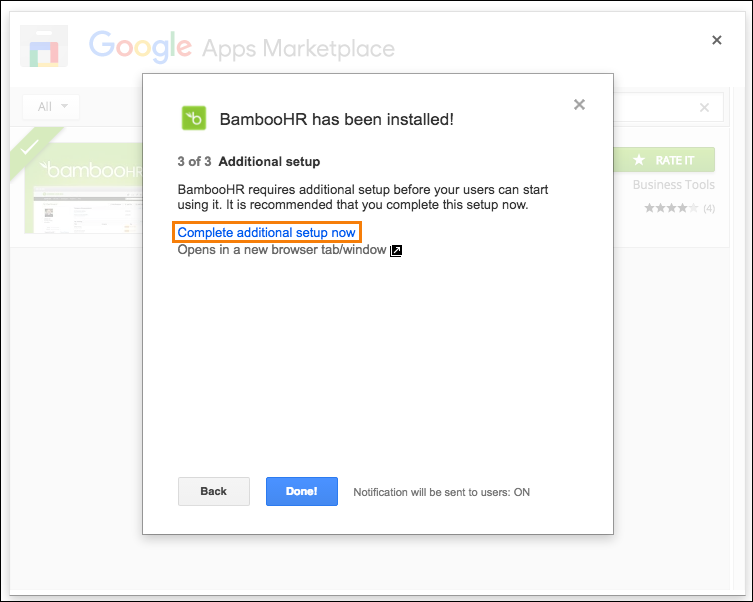Clear the search field with X
The width and height of the screenshot is (753, 602).
pos(704,108)
